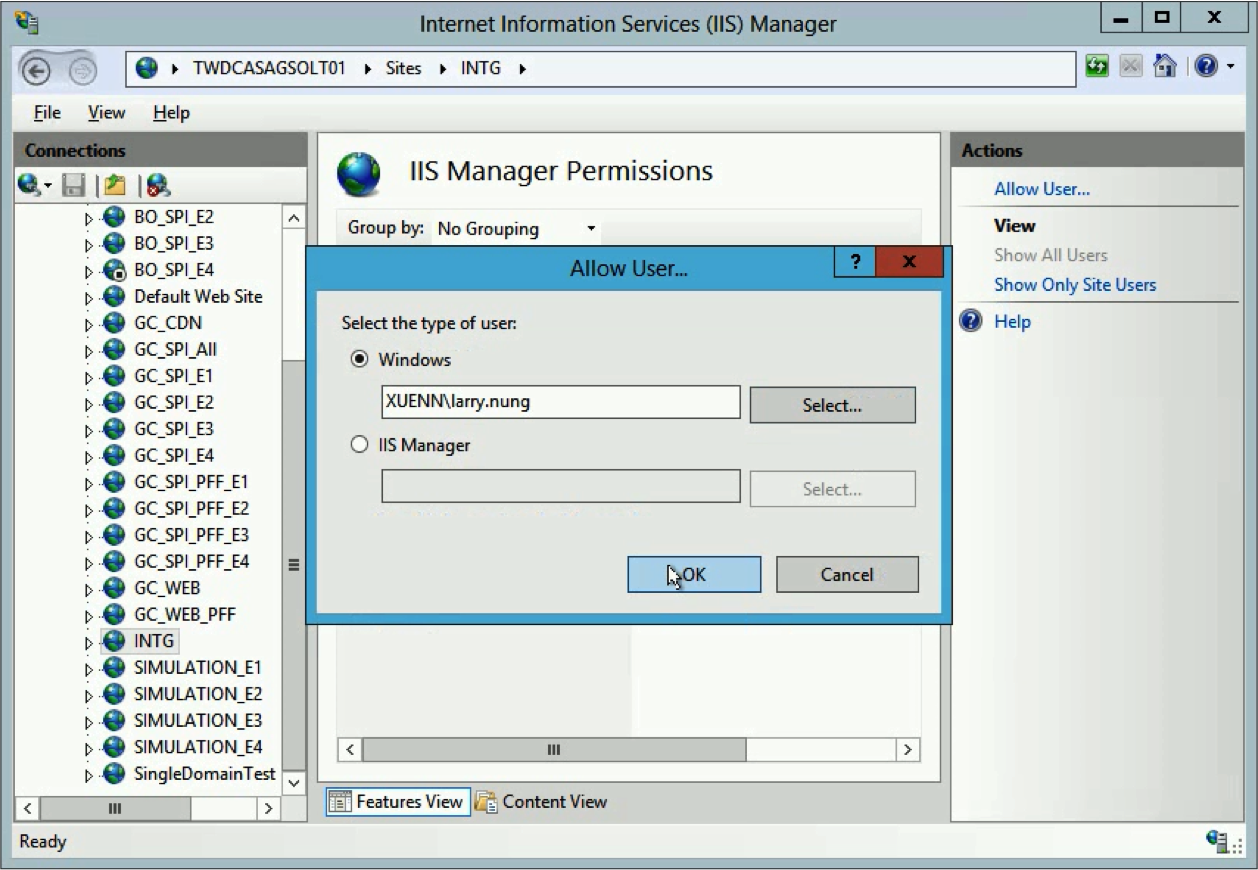
Task: Expand the BO_SPI_E3 tree node
Action: [89, 244]
